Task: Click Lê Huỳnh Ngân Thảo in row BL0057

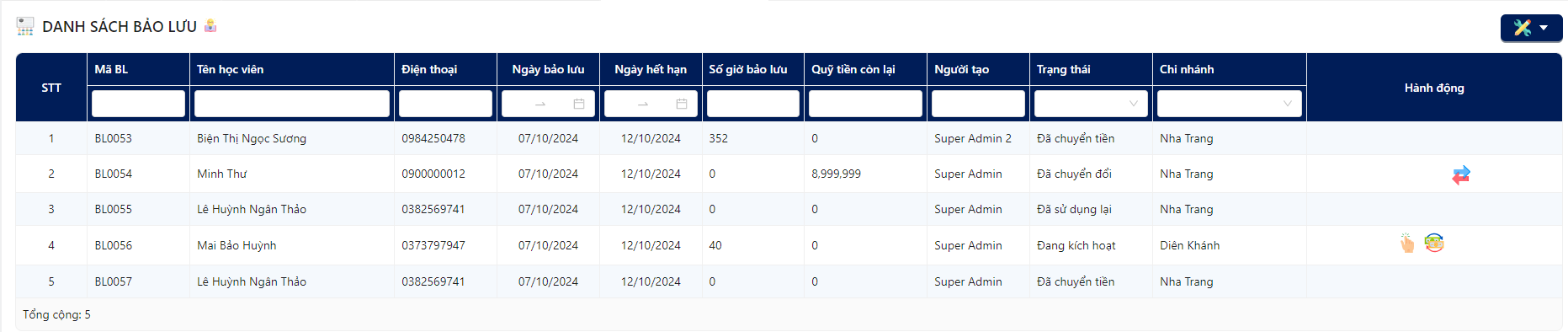Action: tap(252, 281)
